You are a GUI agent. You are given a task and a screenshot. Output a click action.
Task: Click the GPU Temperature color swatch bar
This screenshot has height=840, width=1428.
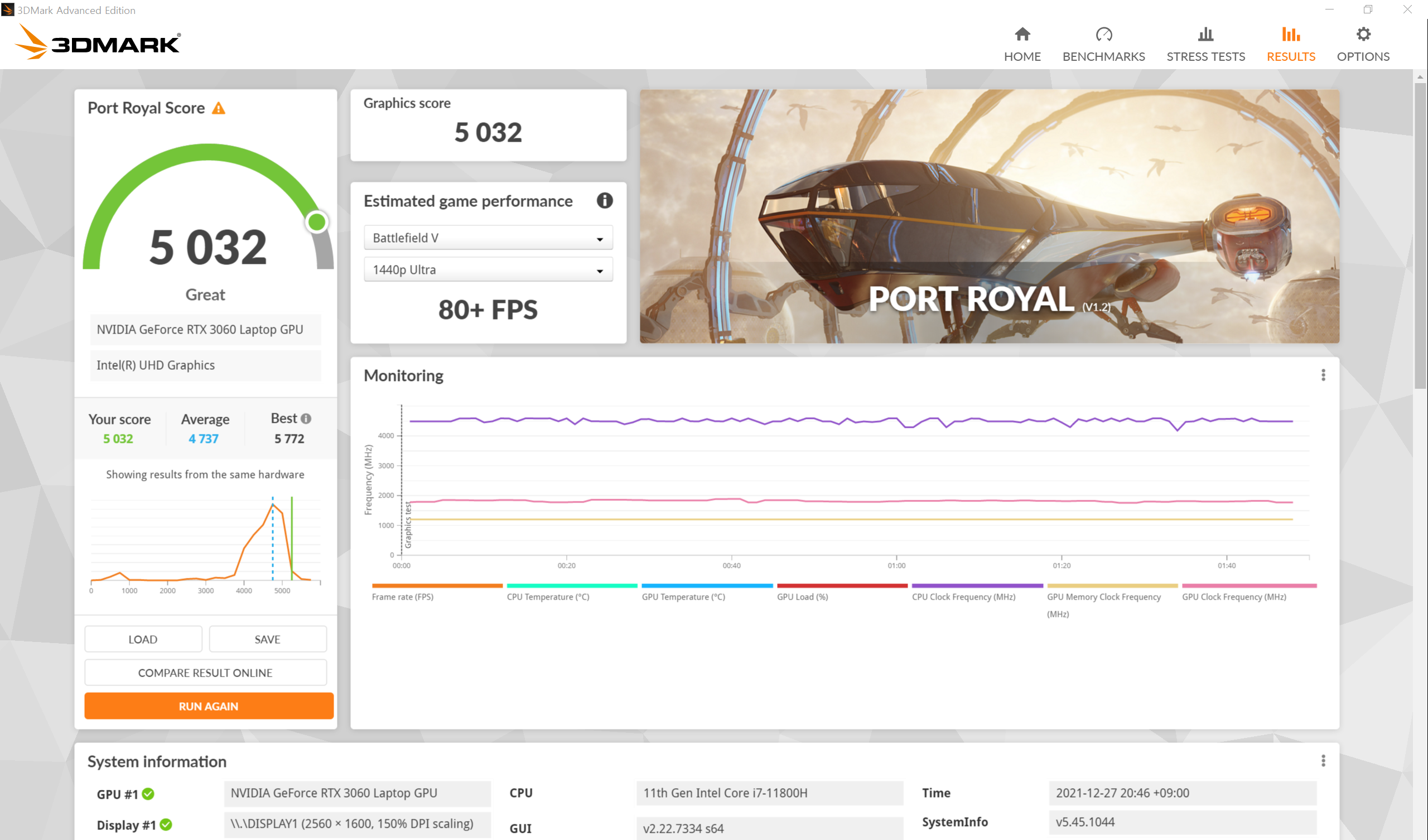707,586
